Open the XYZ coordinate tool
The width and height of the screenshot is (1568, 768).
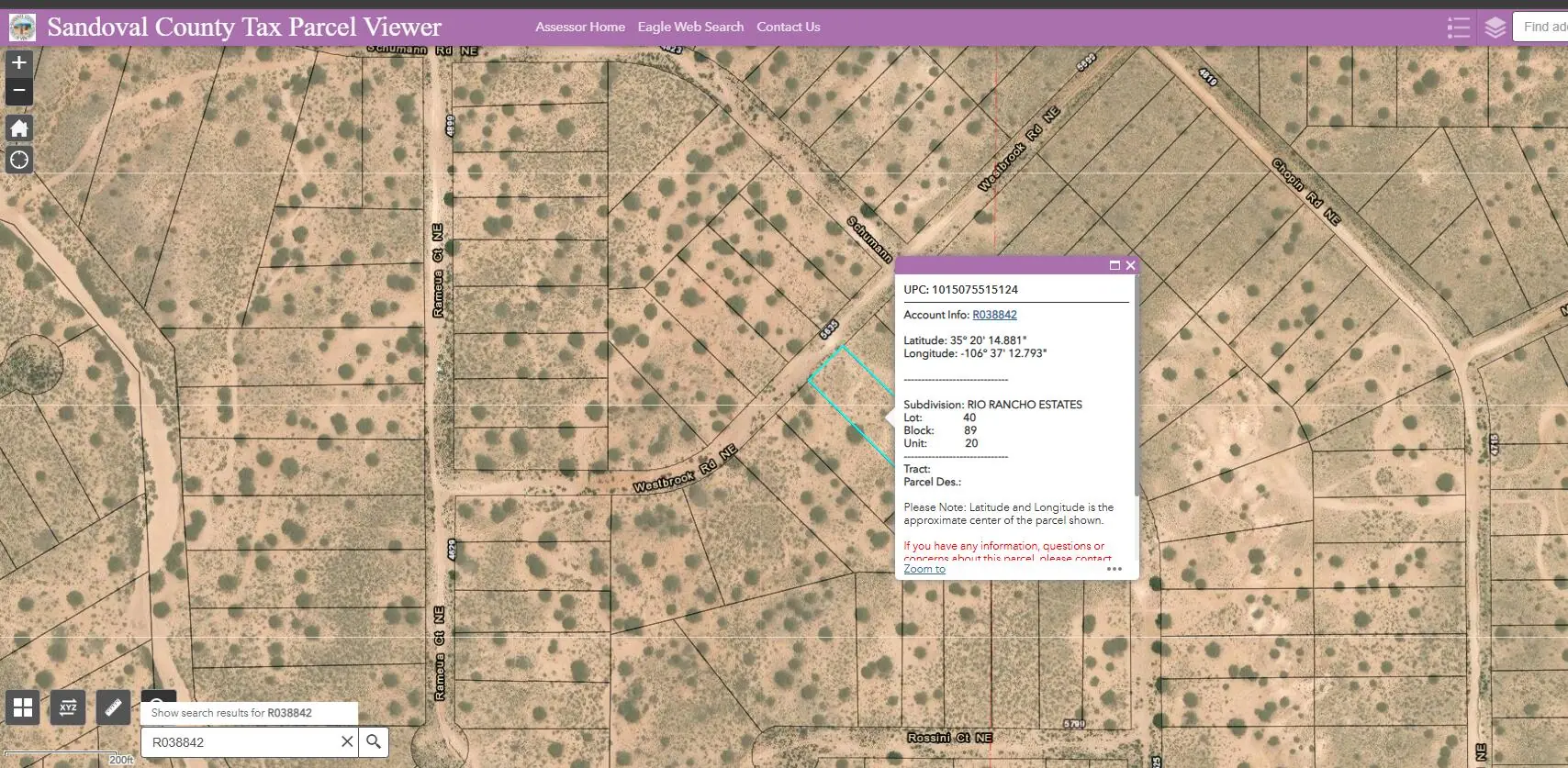click(68, 707)
